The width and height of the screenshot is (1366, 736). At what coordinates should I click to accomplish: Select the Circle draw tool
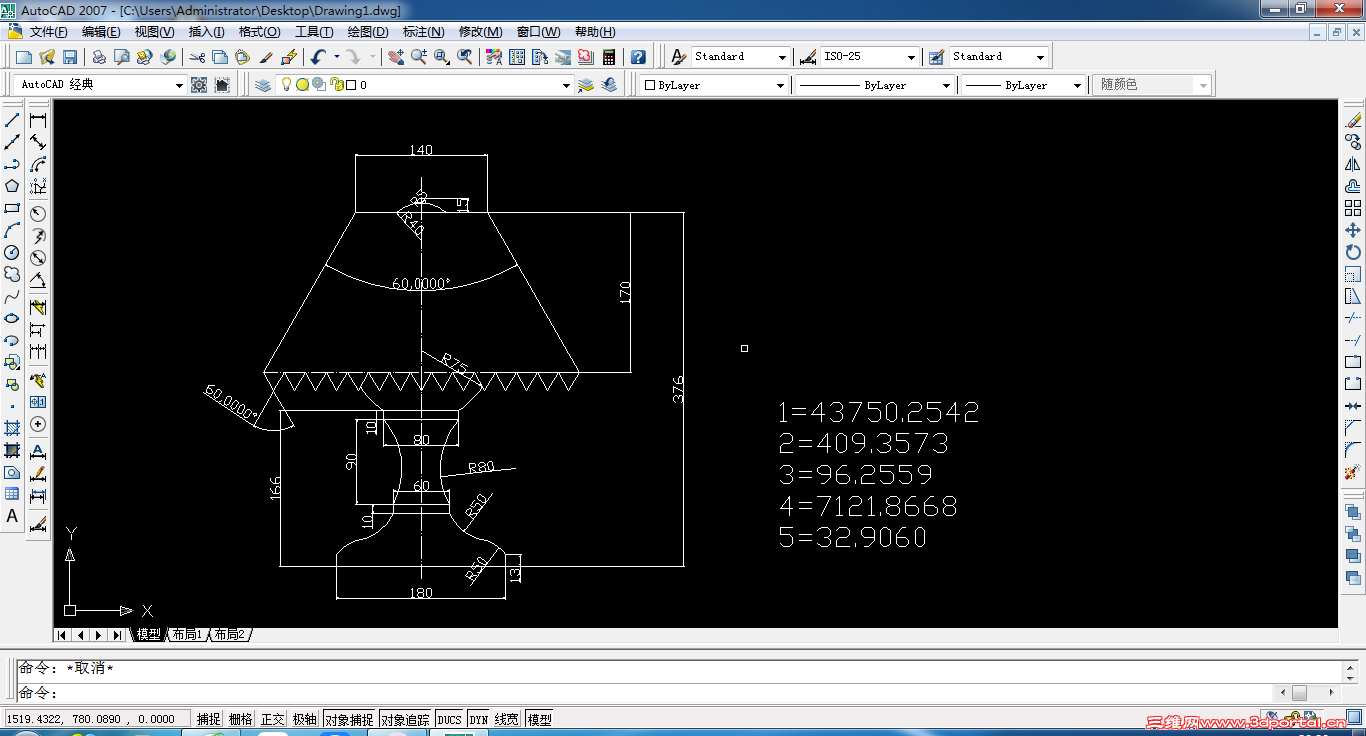pos(12,252)
